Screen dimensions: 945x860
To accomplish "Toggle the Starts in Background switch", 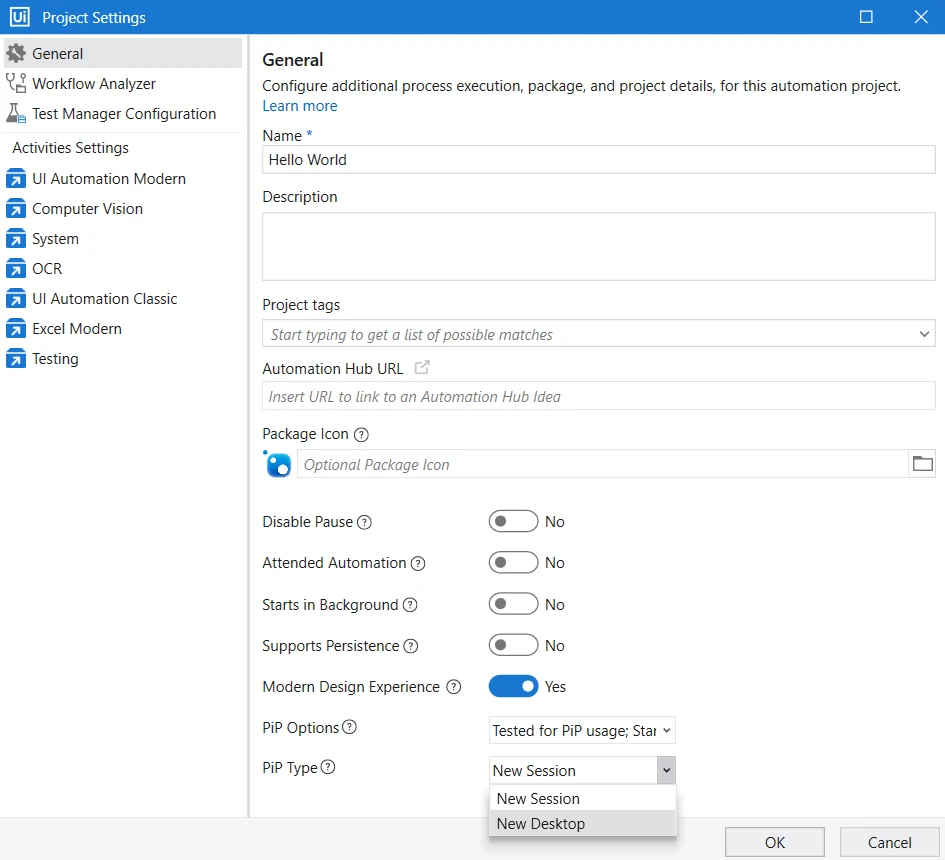I will [x=513, y=604].
